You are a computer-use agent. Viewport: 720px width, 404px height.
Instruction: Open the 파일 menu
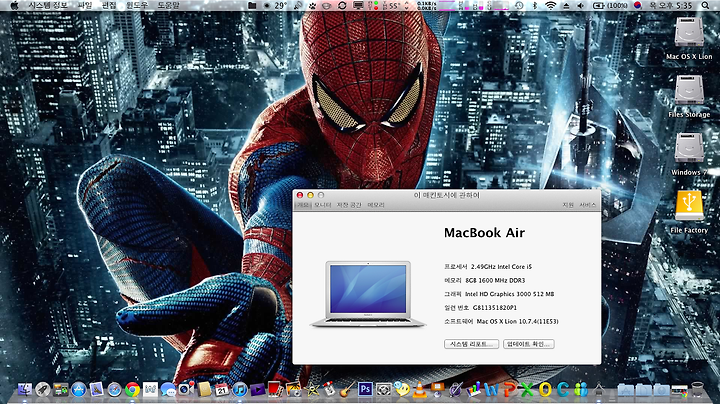click(85, 6)
